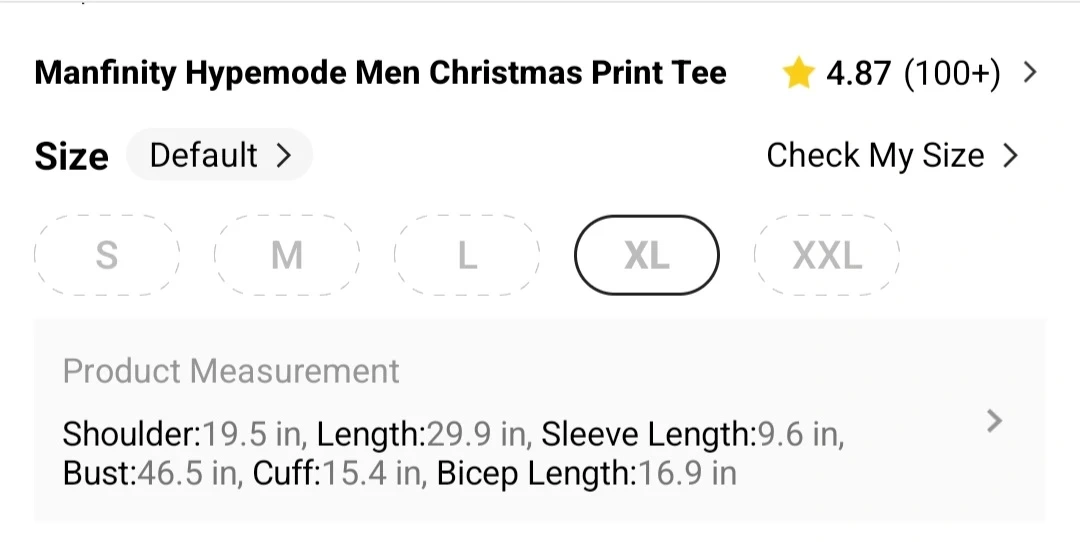Click the 4.87 rating score
This screenshot has width=1080, height=542.
coord(859,73)
